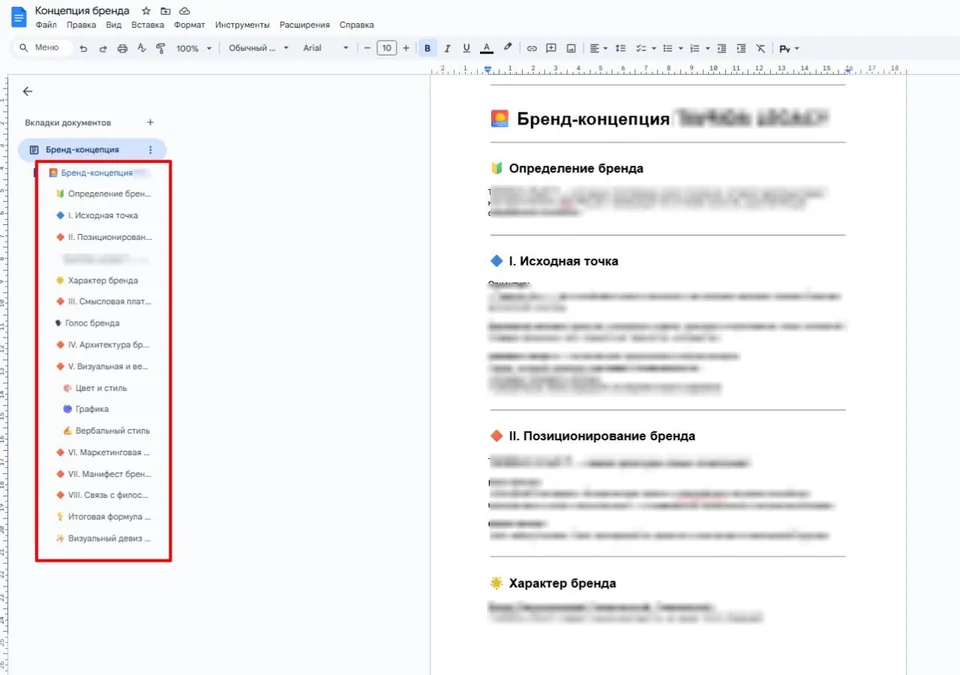Click document title Концепция бренда
Image resolution: width=960 pixels, height=675 pixels.
pos(82,10)
